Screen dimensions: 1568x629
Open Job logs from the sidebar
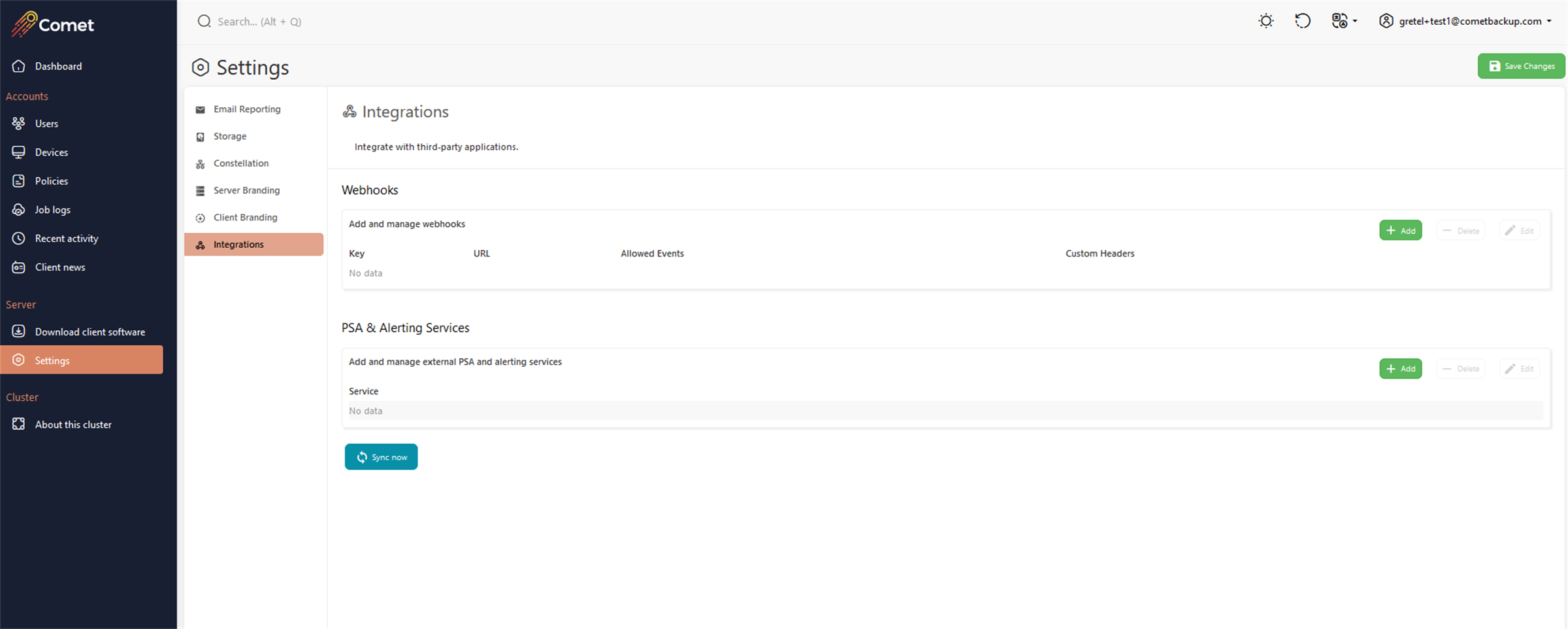click(52, 209)
